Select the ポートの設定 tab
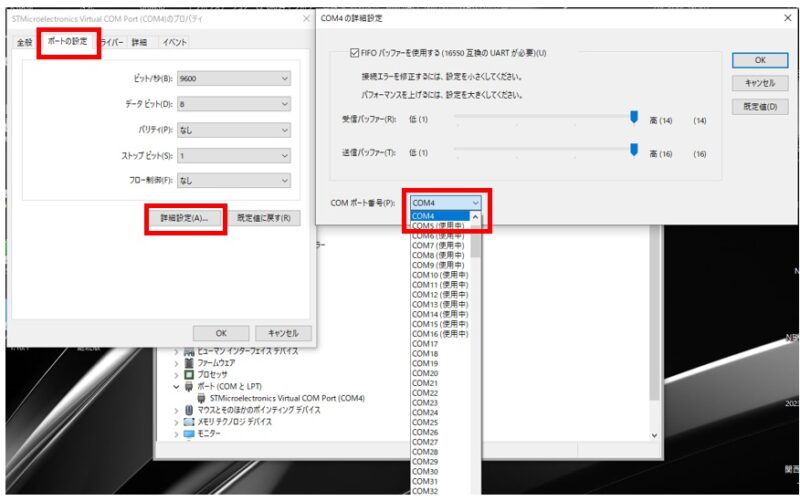The image size is (800, 501). [67, 41]
